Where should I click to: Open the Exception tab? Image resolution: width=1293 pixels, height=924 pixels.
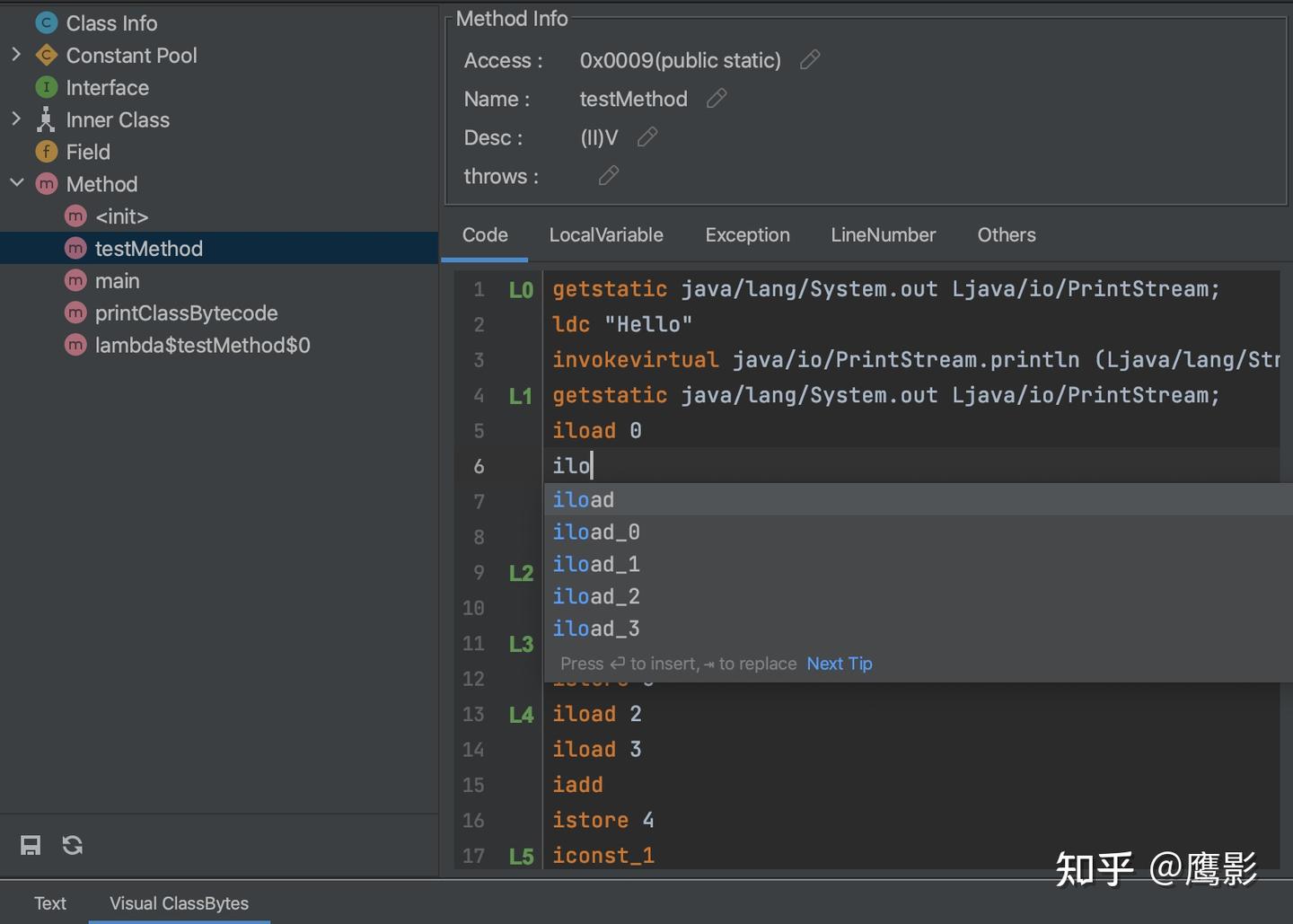click(747, 235)
